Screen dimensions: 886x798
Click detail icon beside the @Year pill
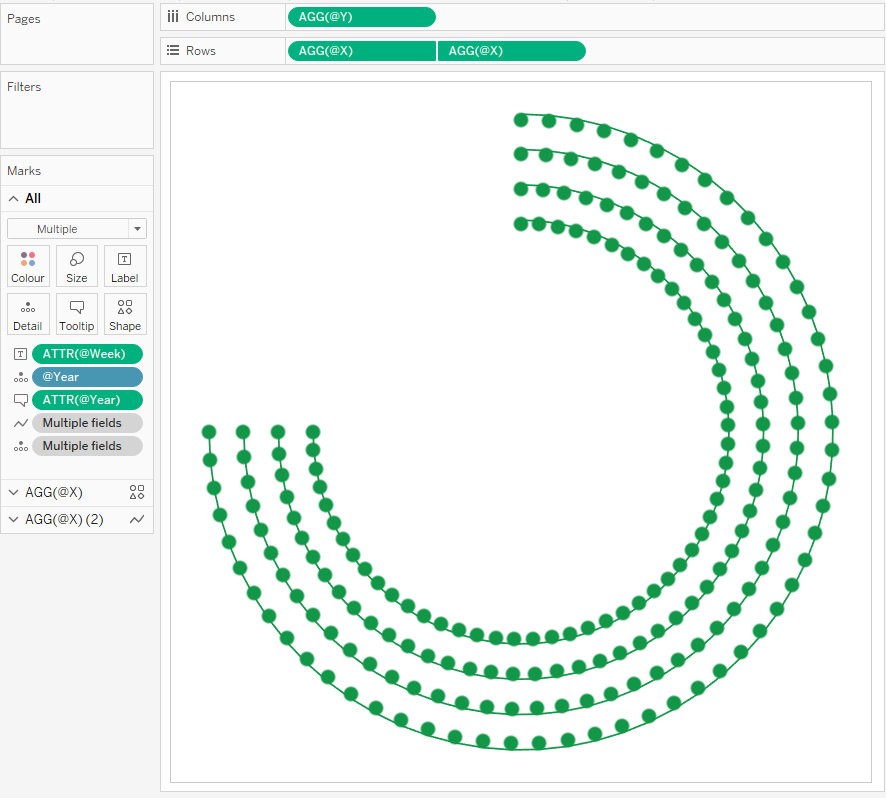(20, 377)
